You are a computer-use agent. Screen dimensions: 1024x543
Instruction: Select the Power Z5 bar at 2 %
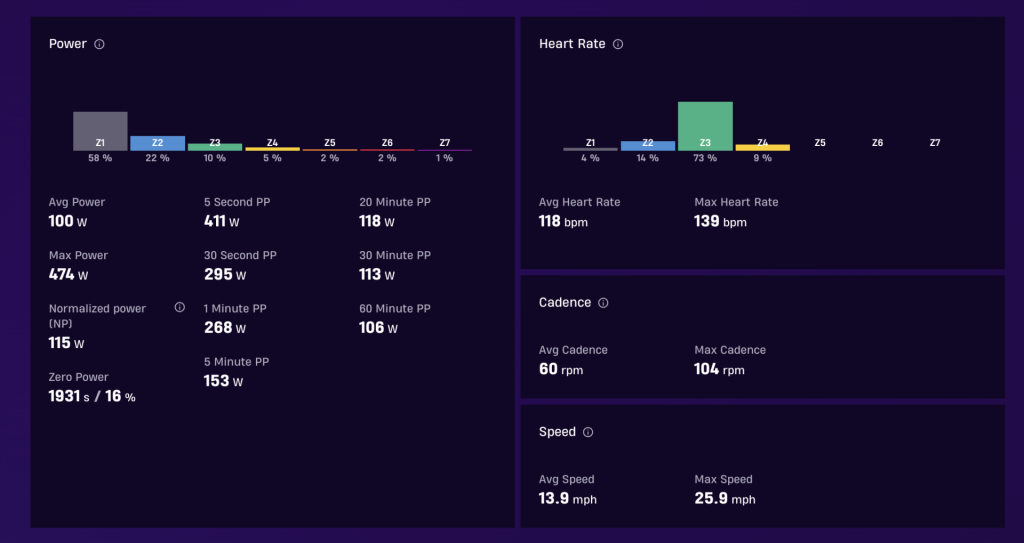pos(330,150)
